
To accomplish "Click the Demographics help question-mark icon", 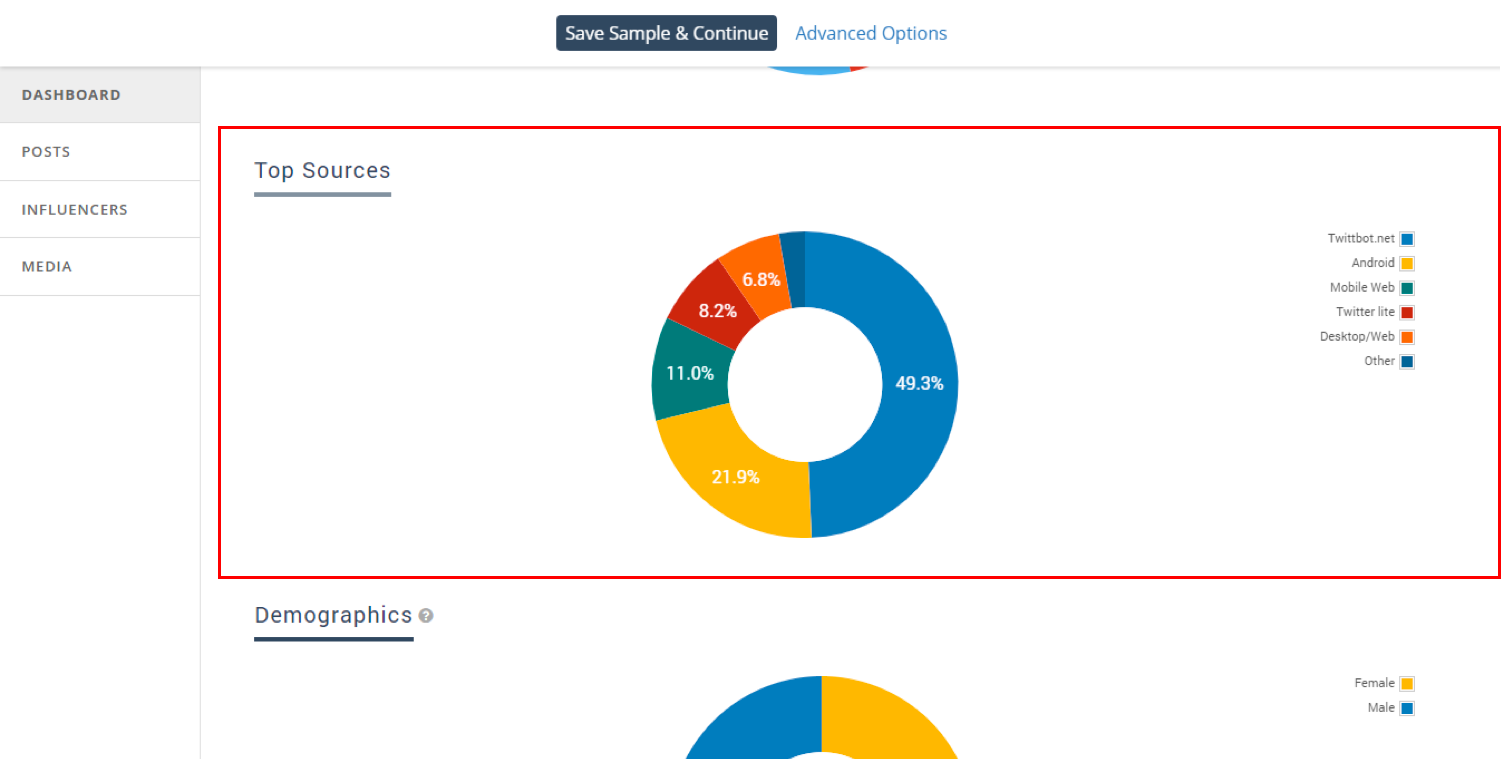I will tap(426, 616).
